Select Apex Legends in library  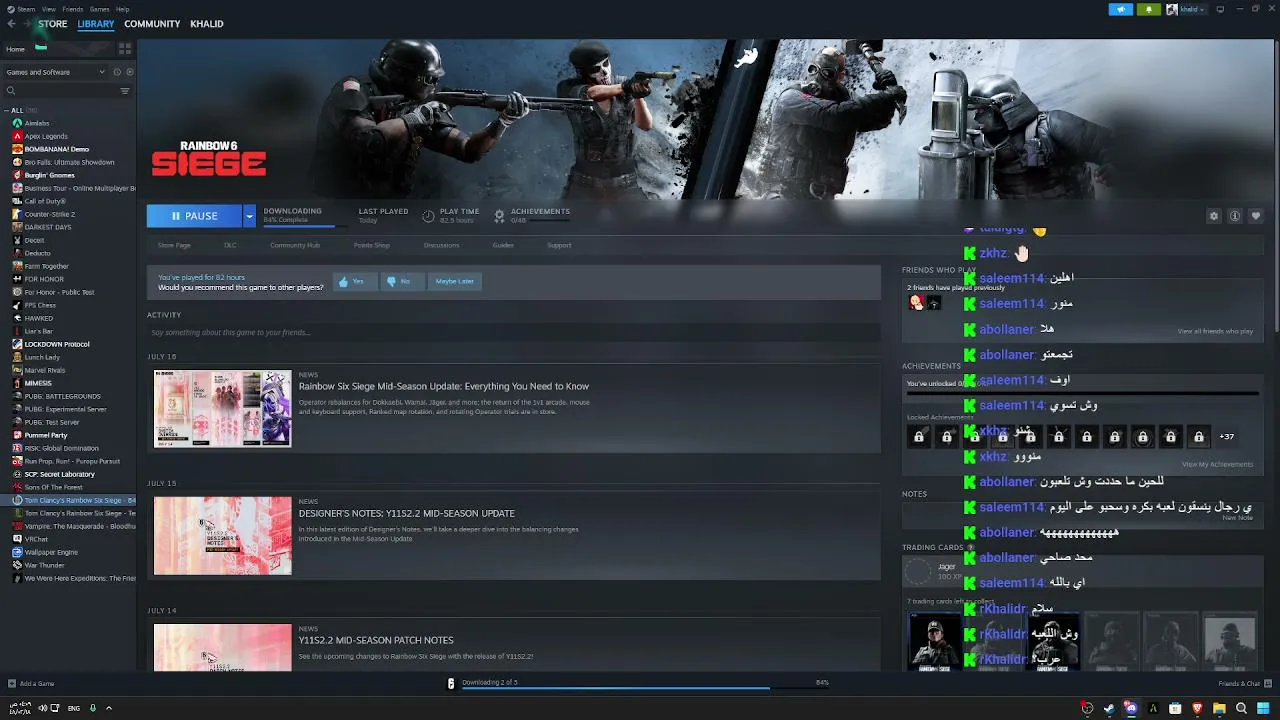46,136
